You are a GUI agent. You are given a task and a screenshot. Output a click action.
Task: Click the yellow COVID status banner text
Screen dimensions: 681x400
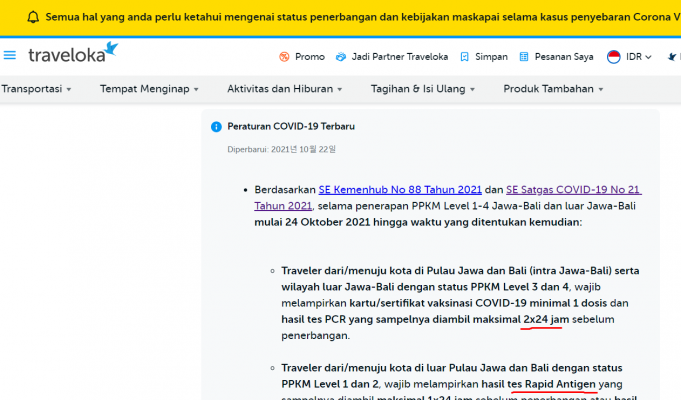pos(360,17)
